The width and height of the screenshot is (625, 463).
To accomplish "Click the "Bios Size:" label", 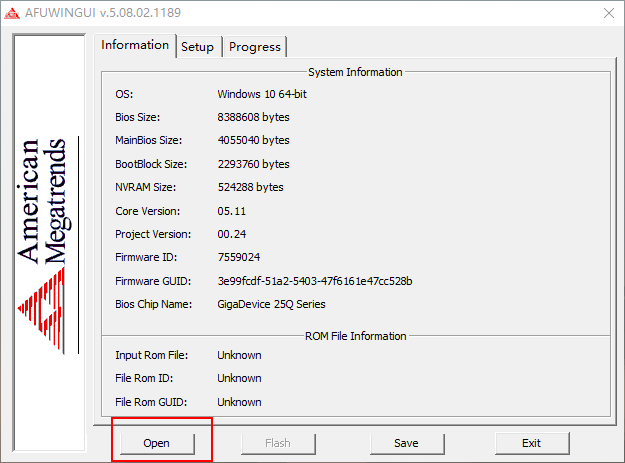I will coord(138,118).
